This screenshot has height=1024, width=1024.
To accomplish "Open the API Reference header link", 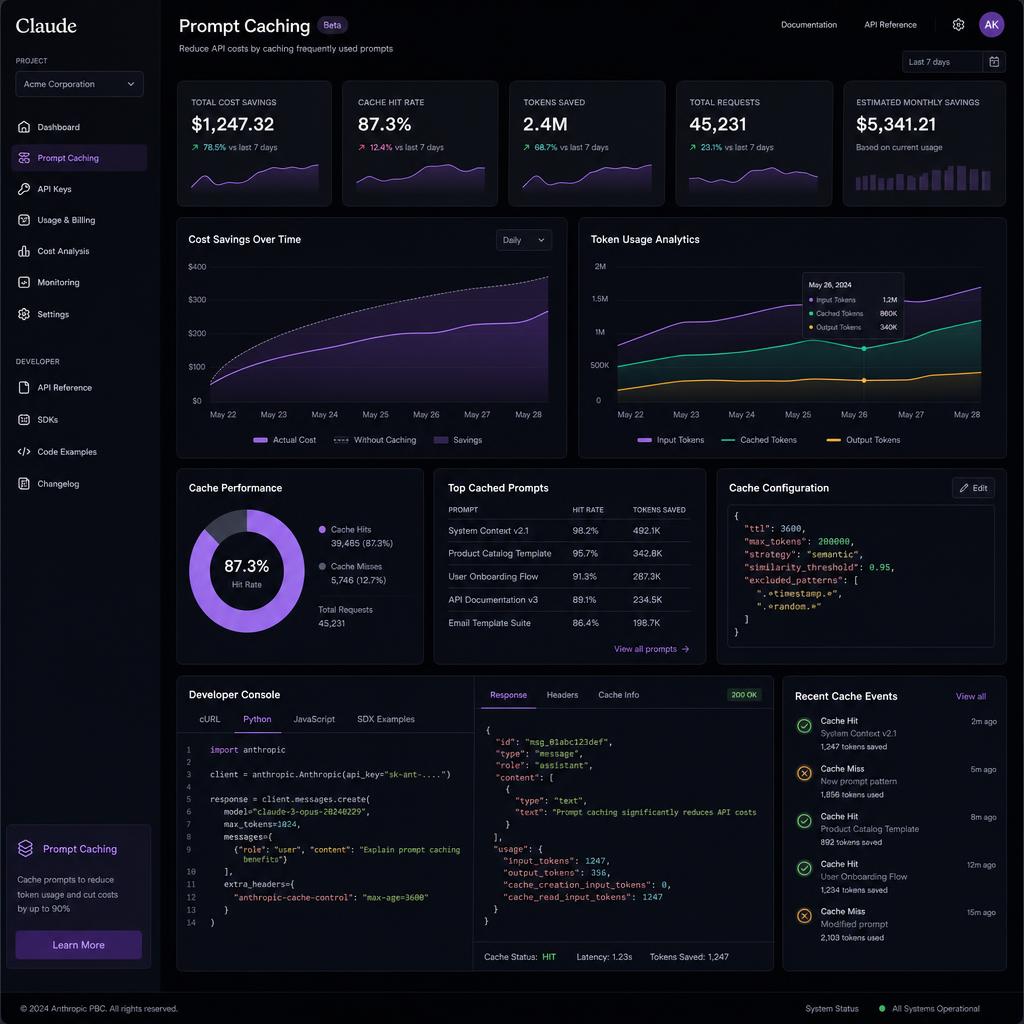I will [890, 25].
